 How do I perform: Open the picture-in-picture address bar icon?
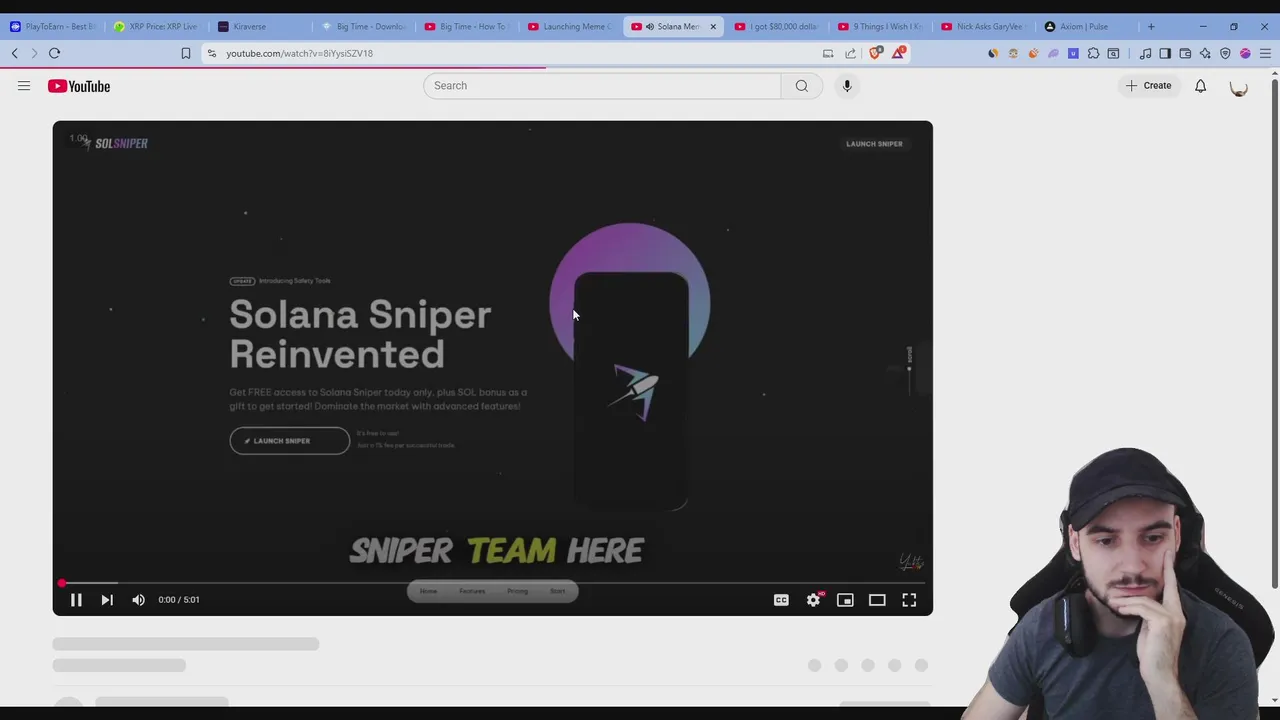coord(828,53)
